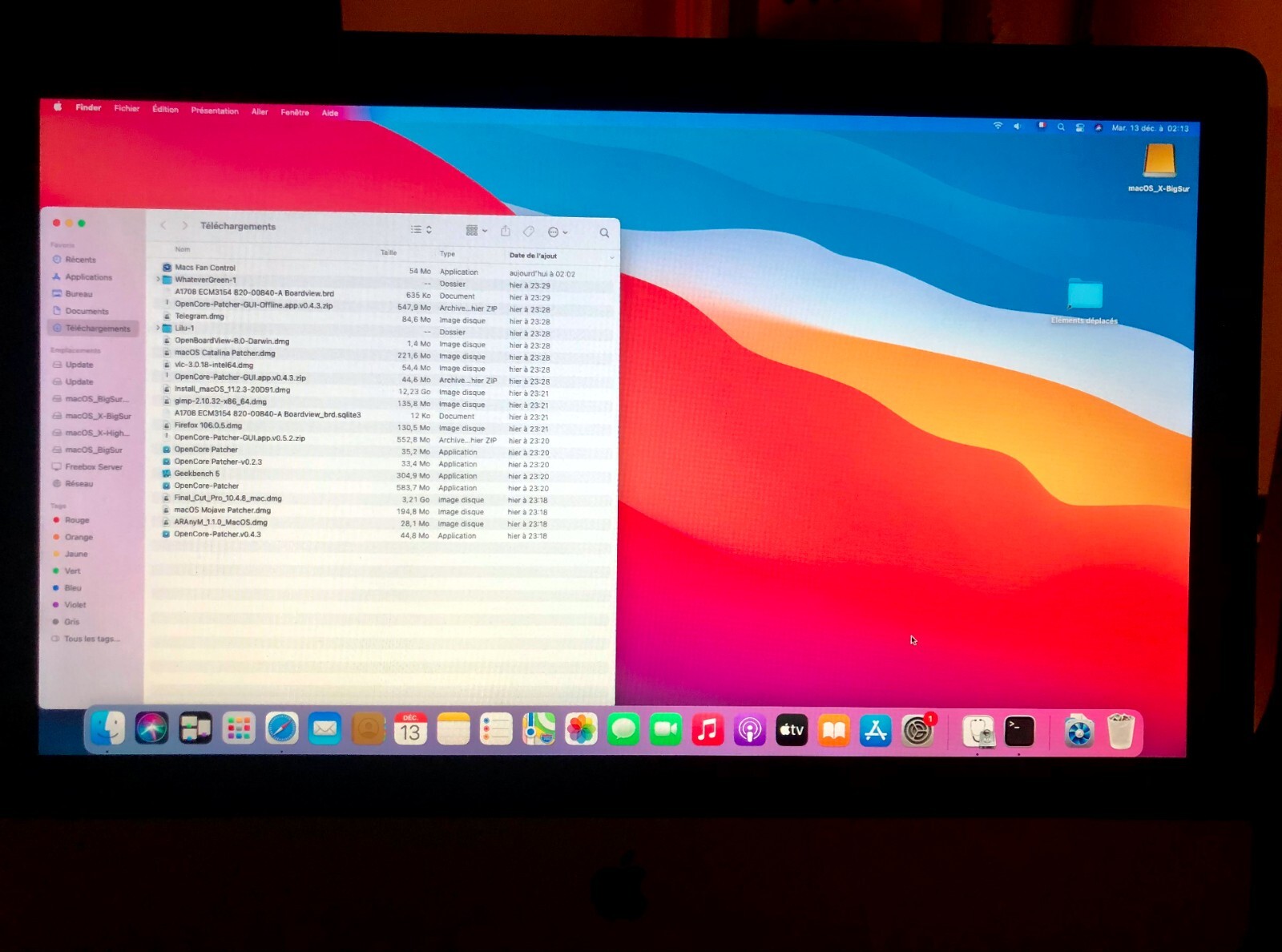Sort by Type column header
The image size is (1282, 952).
tap(447, 253)
